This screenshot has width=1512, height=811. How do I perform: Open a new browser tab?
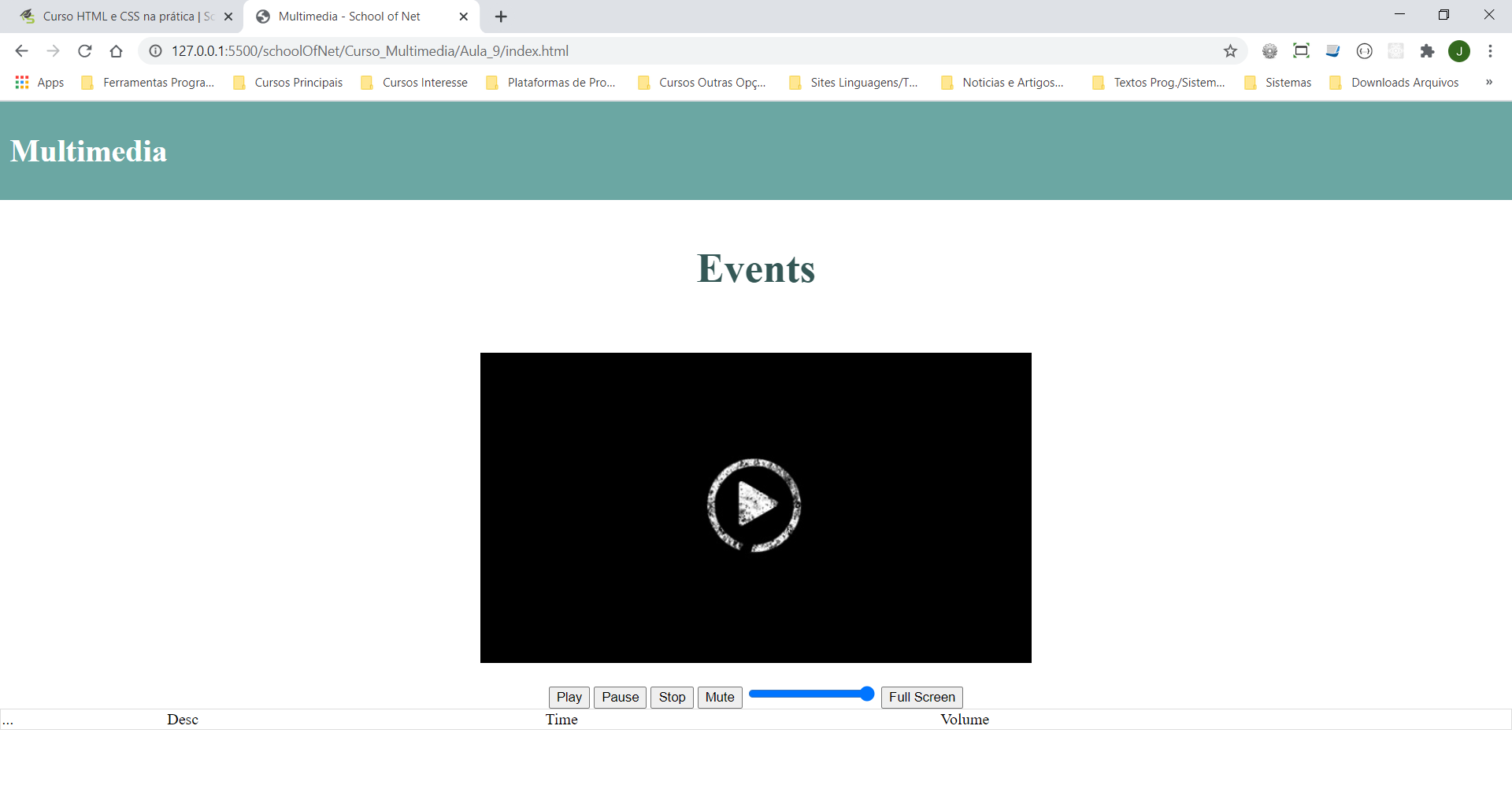coord(501,17)
